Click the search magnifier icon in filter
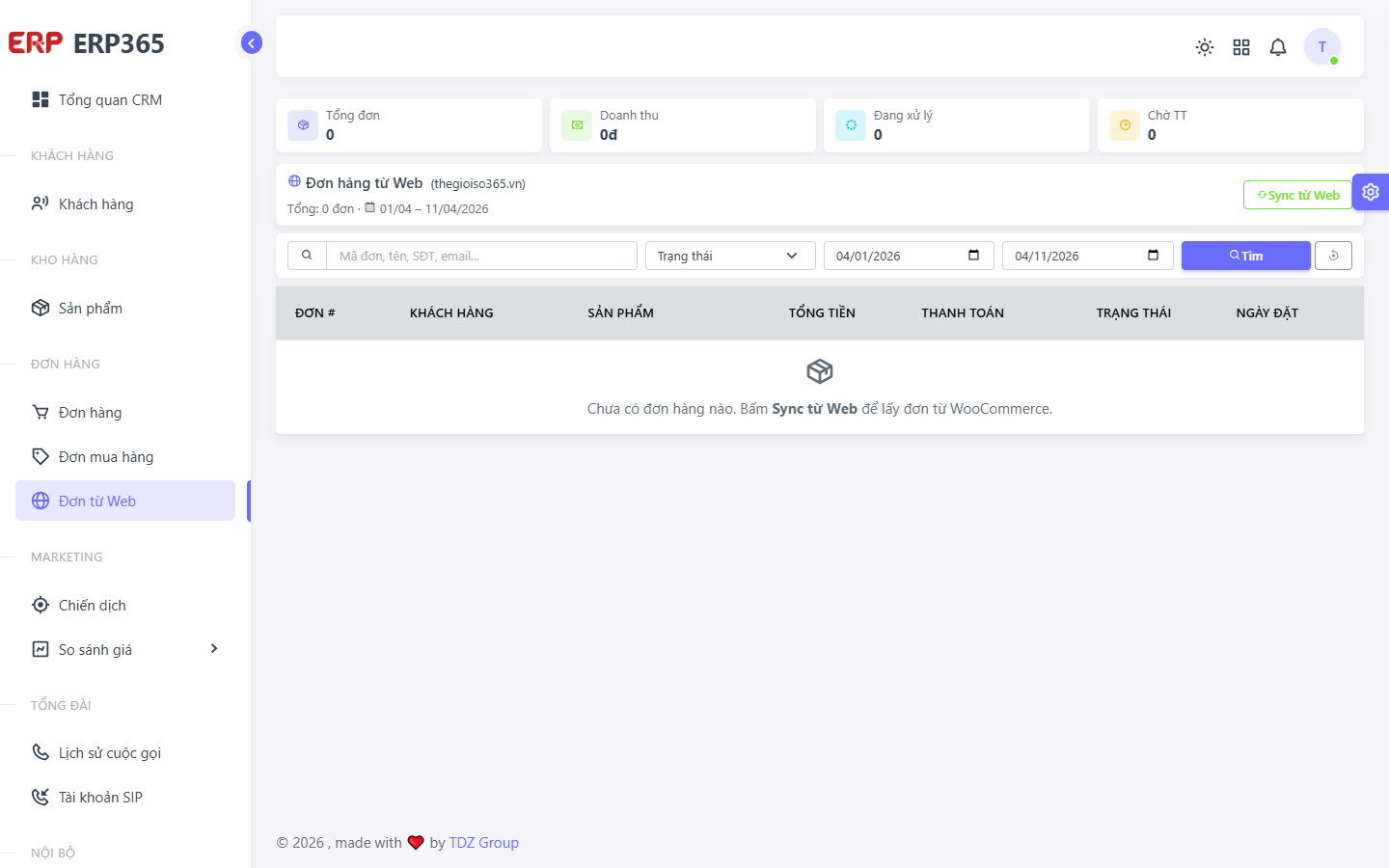 pos(307,256)
